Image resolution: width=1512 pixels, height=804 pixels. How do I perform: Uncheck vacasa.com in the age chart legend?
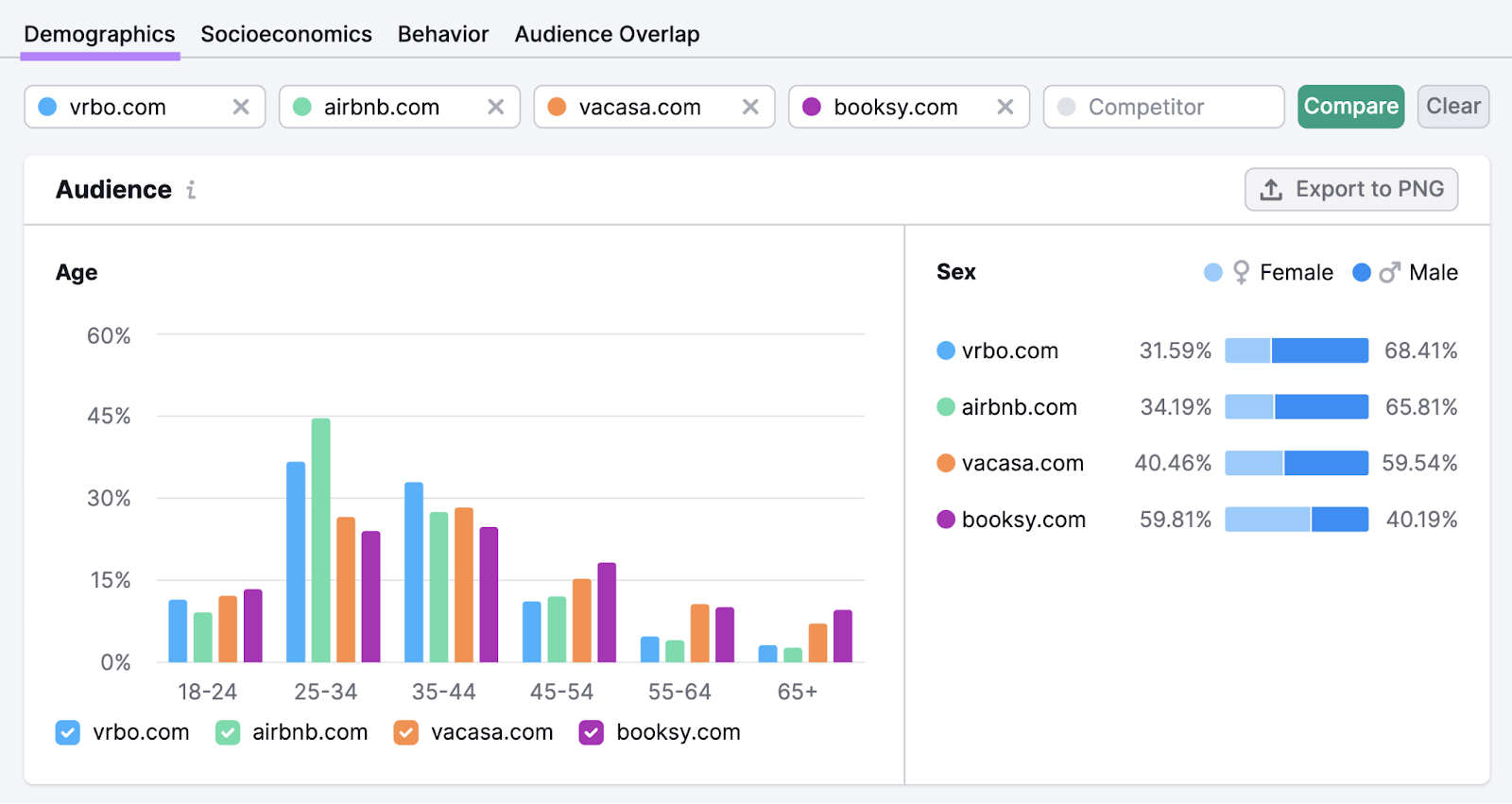click(x=406, y=732)
